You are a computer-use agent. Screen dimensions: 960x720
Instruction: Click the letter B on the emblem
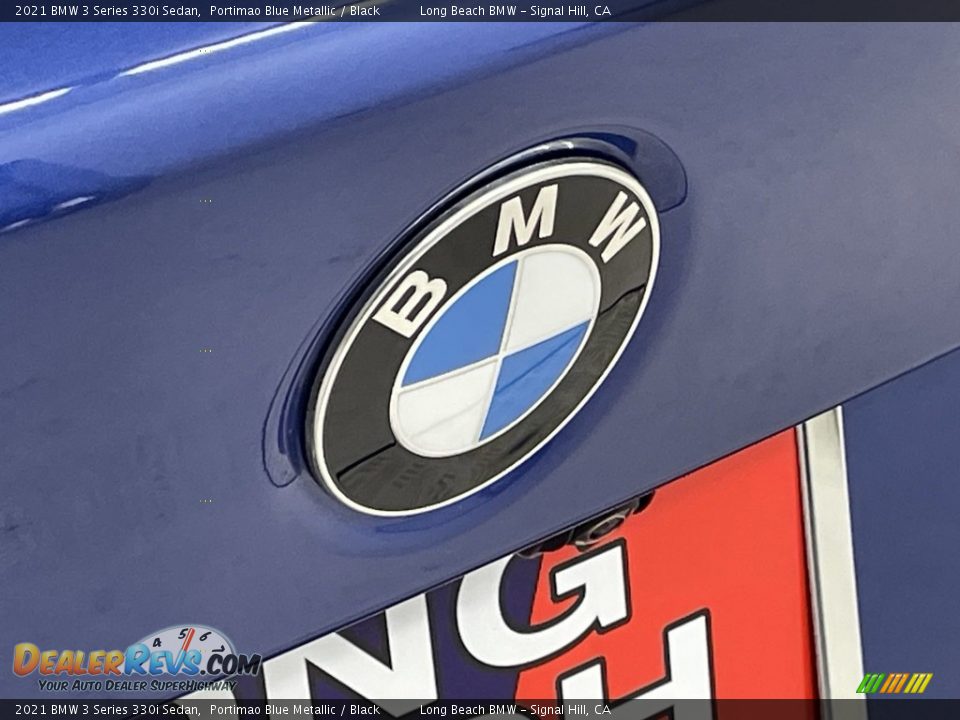click(x=410, y=304)
